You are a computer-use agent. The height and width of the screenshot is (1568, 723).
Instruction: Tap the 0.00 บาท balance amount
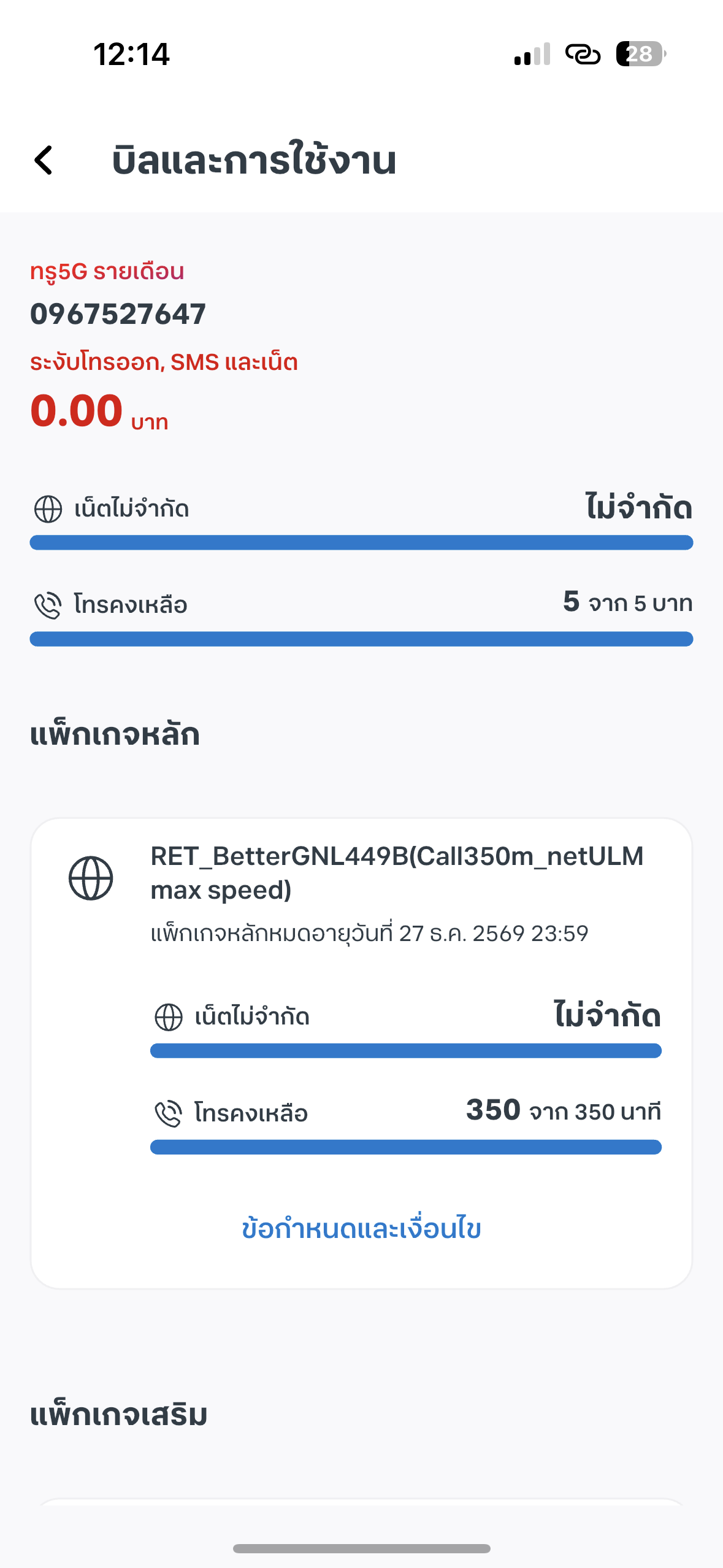(x=98, y=412)
